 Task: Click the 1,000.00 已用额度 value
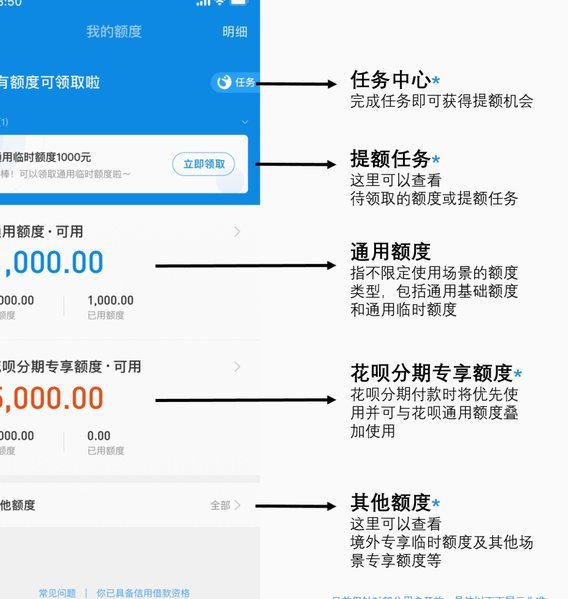(110, 300)
